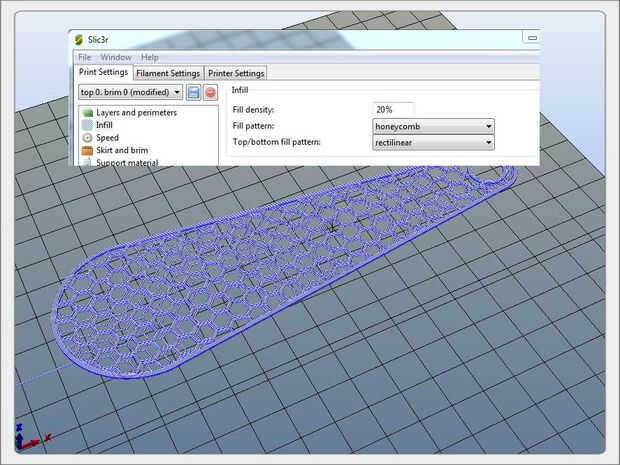
Task: Select the Layers and perimeters icon
Action: 87,113
